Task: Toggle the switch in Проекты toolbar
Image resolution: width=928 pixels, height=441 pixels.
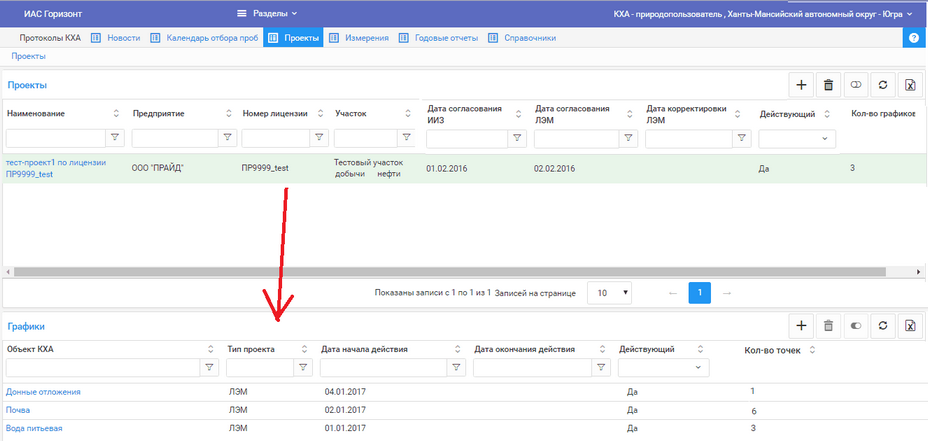Action: pyautogui.click(x=856, y=86)
